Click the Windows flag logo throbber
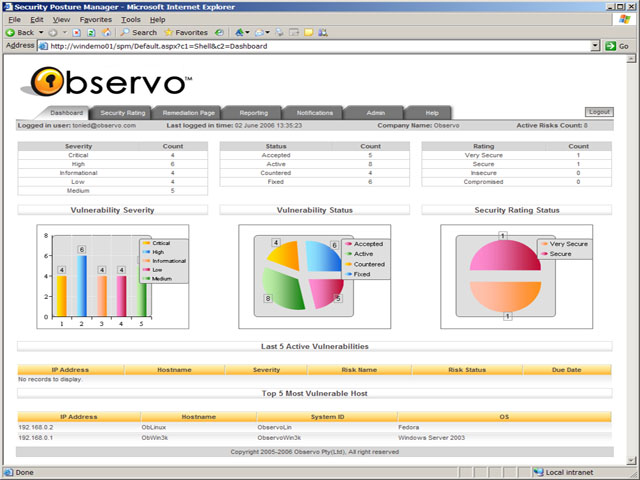This screenshot has width=640, height=480. (624, 19)
